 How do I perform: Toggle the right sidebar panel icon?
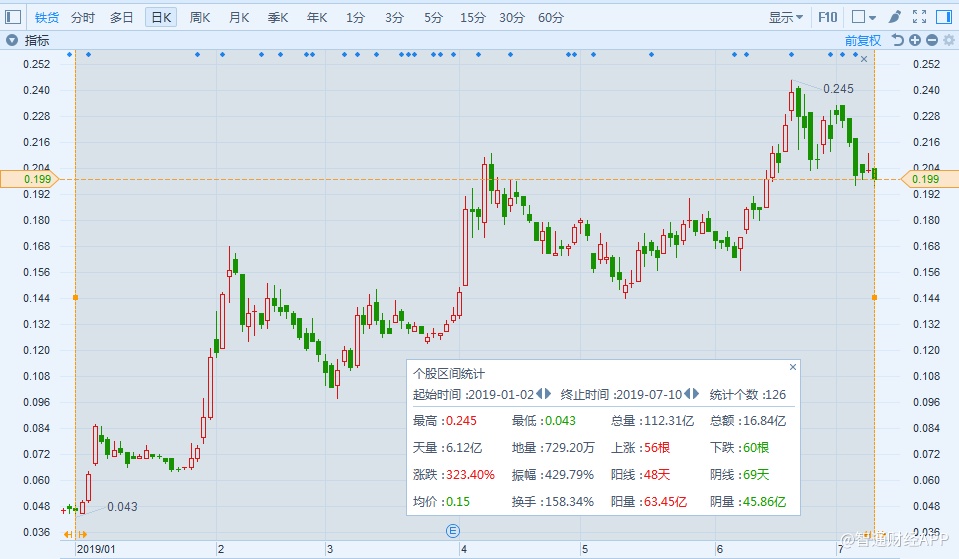pyautogui.click(x=944, y=17)
